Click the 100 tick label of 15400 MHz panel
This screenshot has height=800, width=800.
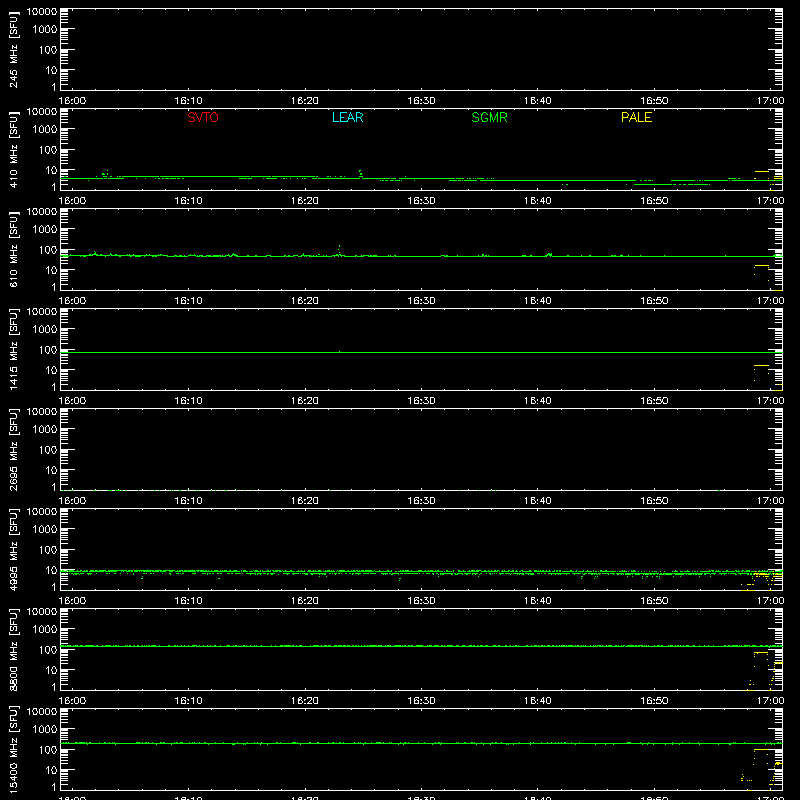[x=48, y=750]
